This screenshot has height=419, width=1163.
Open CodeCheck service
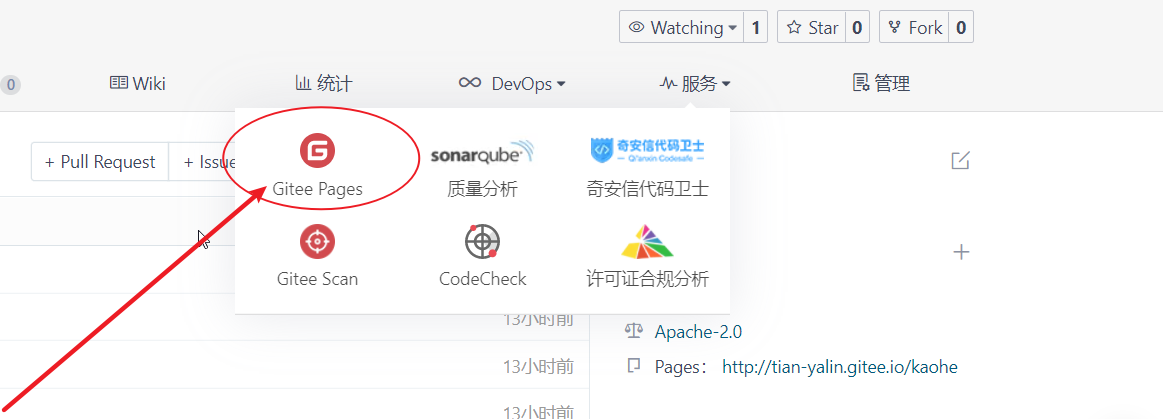click(482, 257)
